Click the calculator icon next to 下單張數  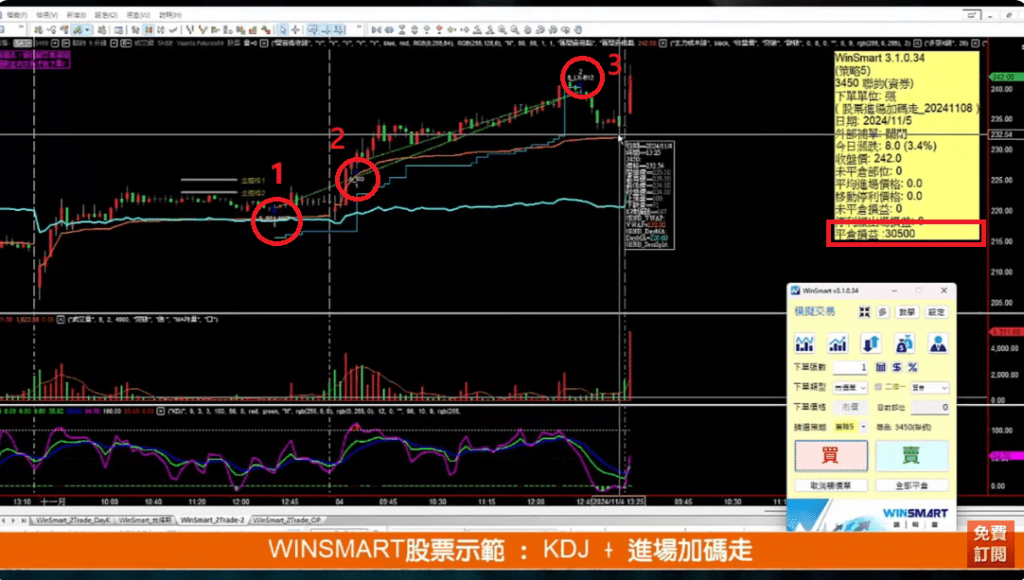(881, 367)
